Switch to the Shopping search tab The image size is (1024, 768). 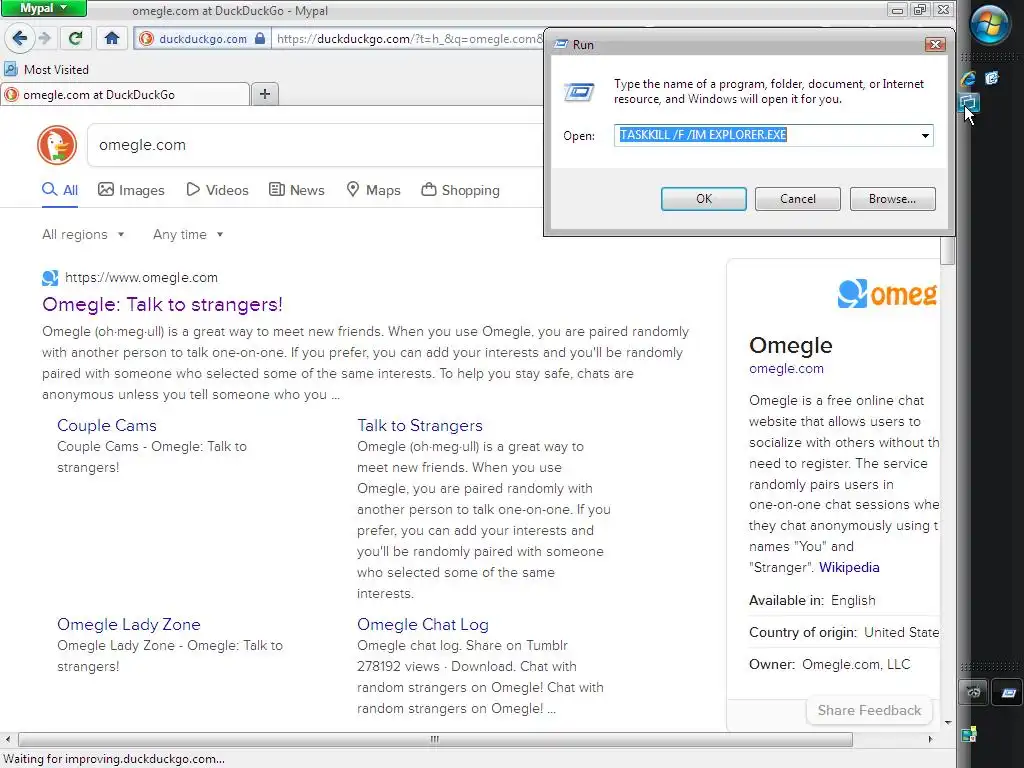(460, 190)
